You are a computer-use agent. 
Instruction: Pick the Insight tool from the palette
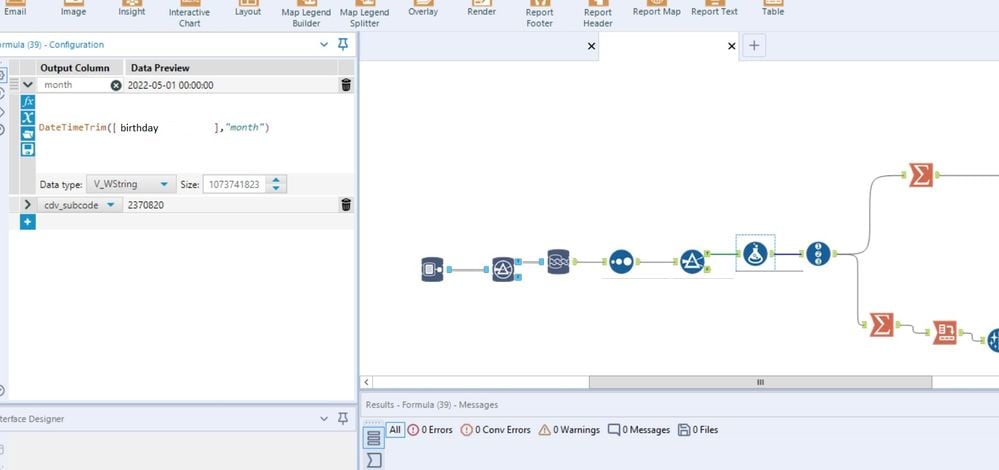click(x=132, y=8)
